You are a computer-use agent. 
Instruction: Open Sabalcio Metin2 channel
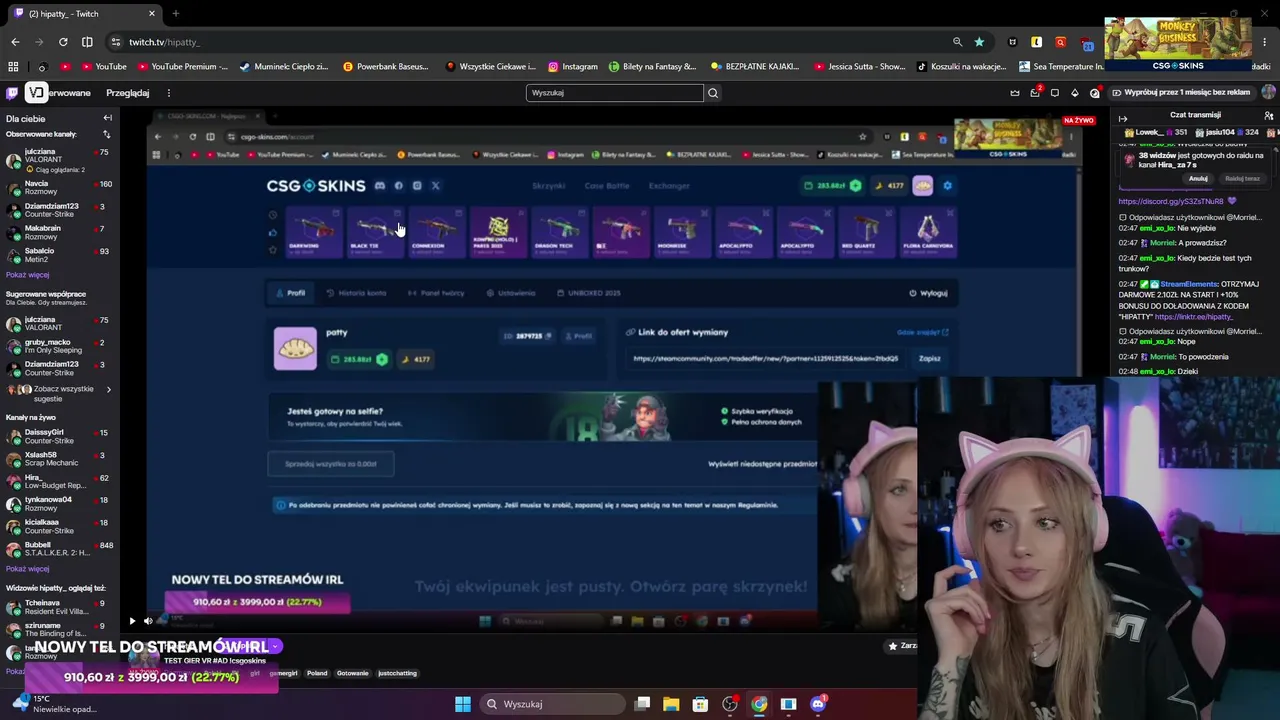(58, 254)
